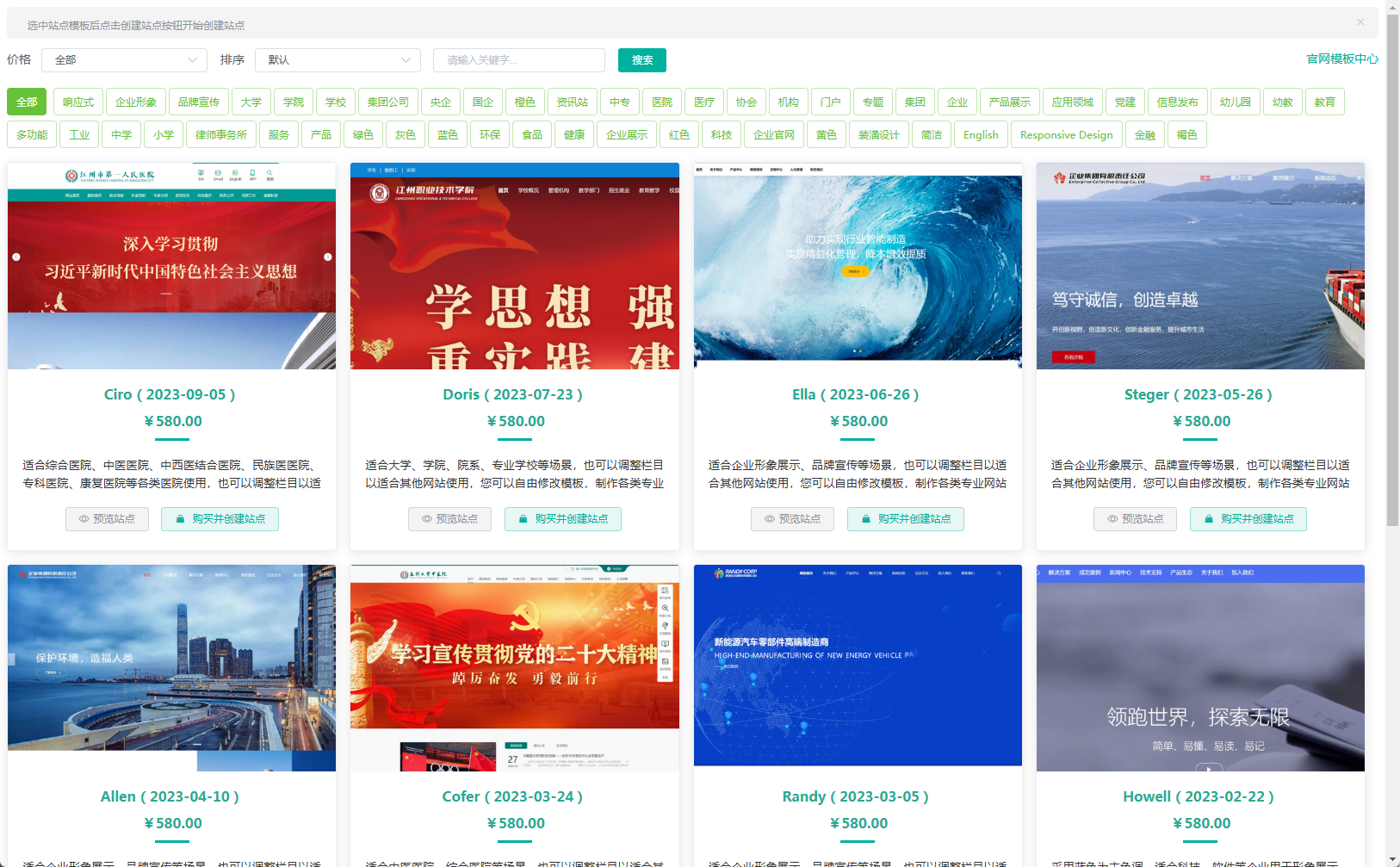
Task: Preview the Steger site
Action: tap(1135, 519)
